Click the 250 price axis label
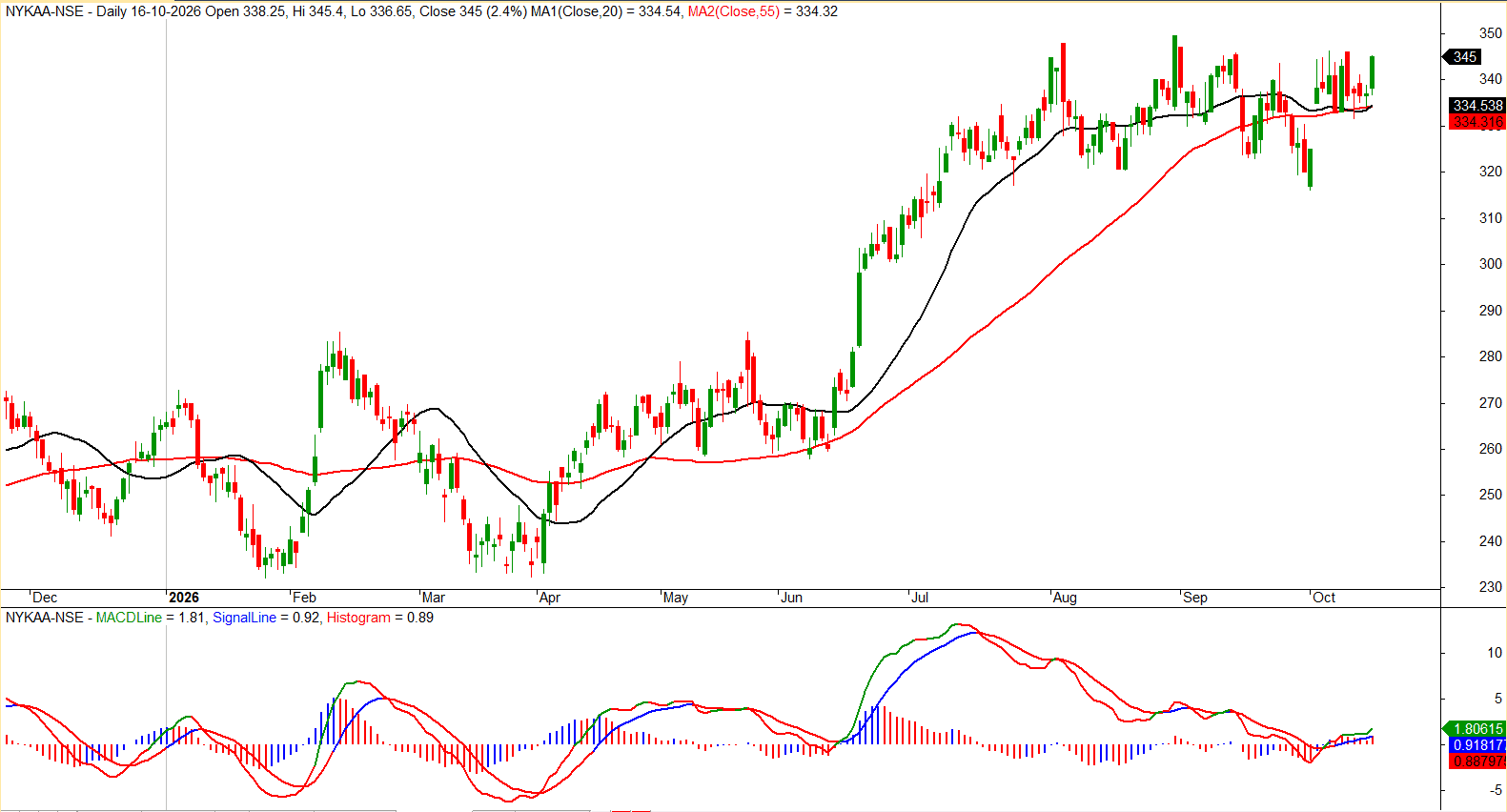1507x812 pixels. (1490, 495)
